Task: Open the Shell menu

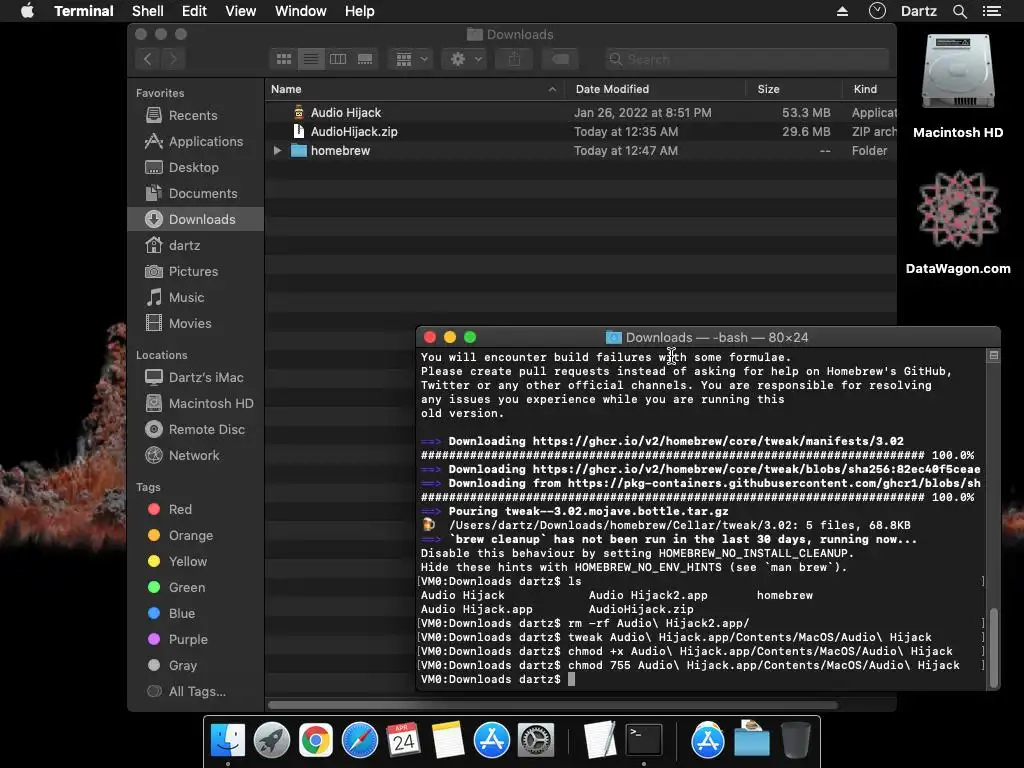Action: pos(148,11)
